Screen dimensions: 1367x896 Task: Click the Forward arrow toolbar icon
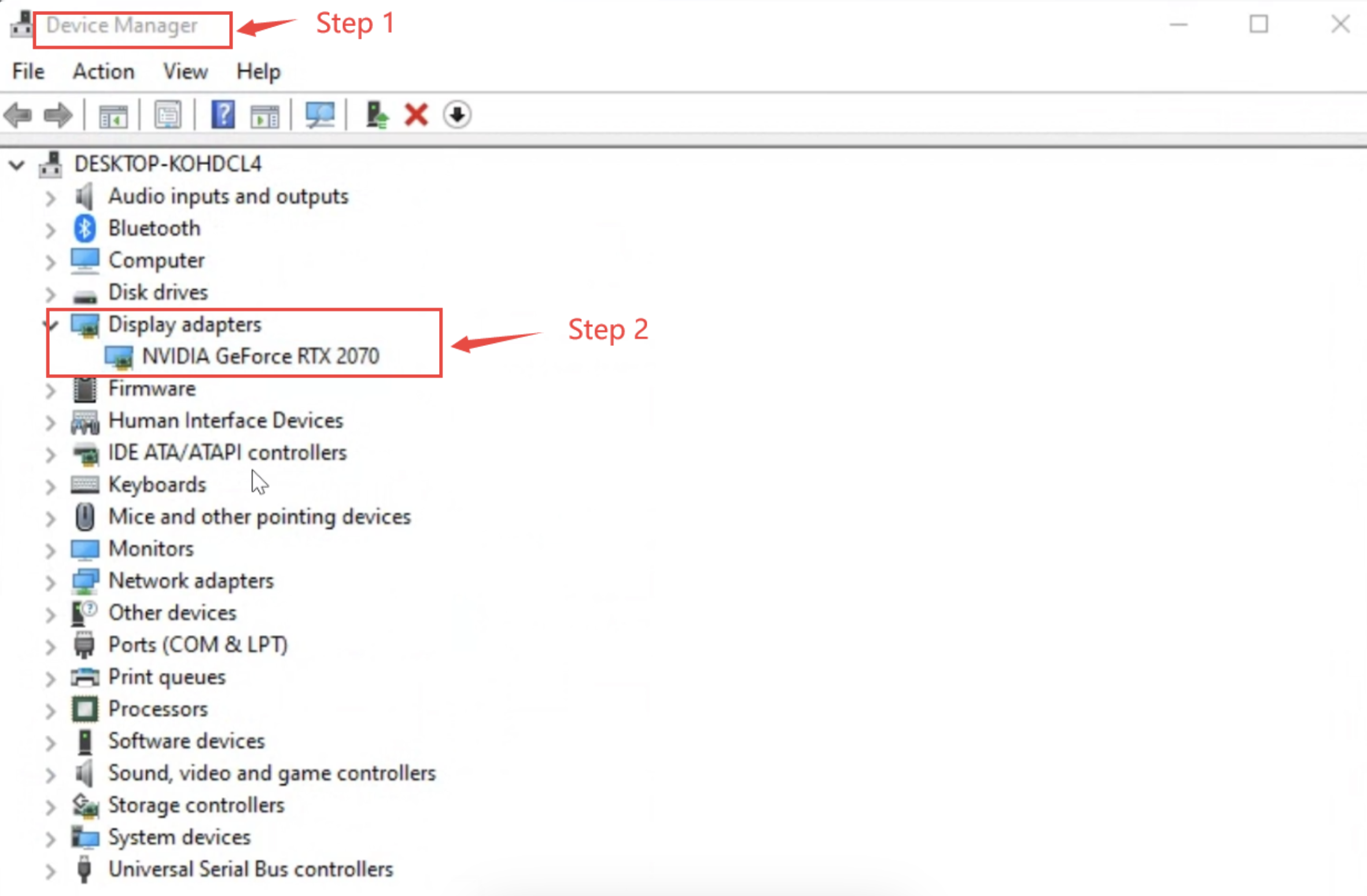point(58,115)
